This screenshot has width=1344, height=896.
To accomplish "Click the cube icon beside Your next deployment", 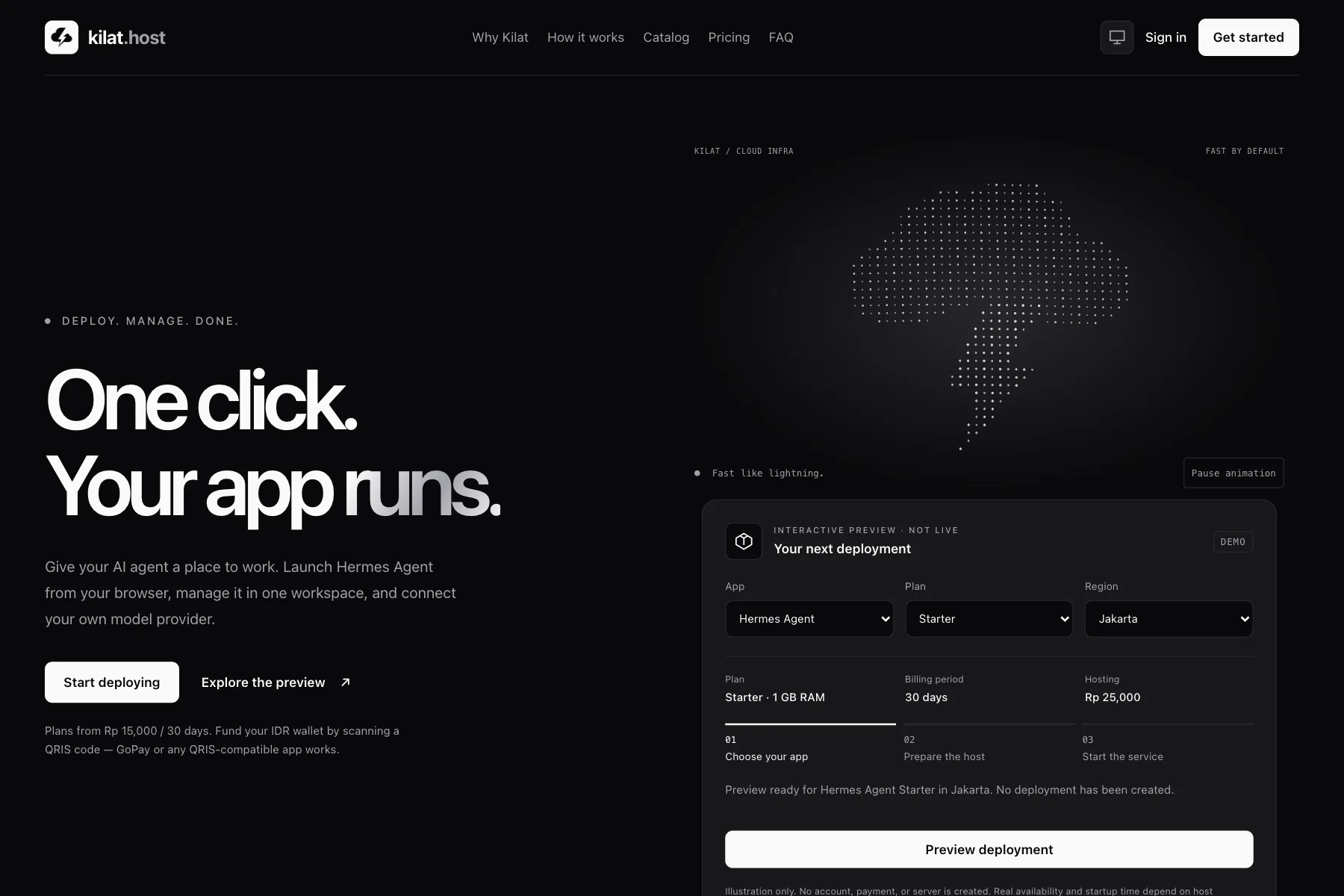I will pos(744,541).
